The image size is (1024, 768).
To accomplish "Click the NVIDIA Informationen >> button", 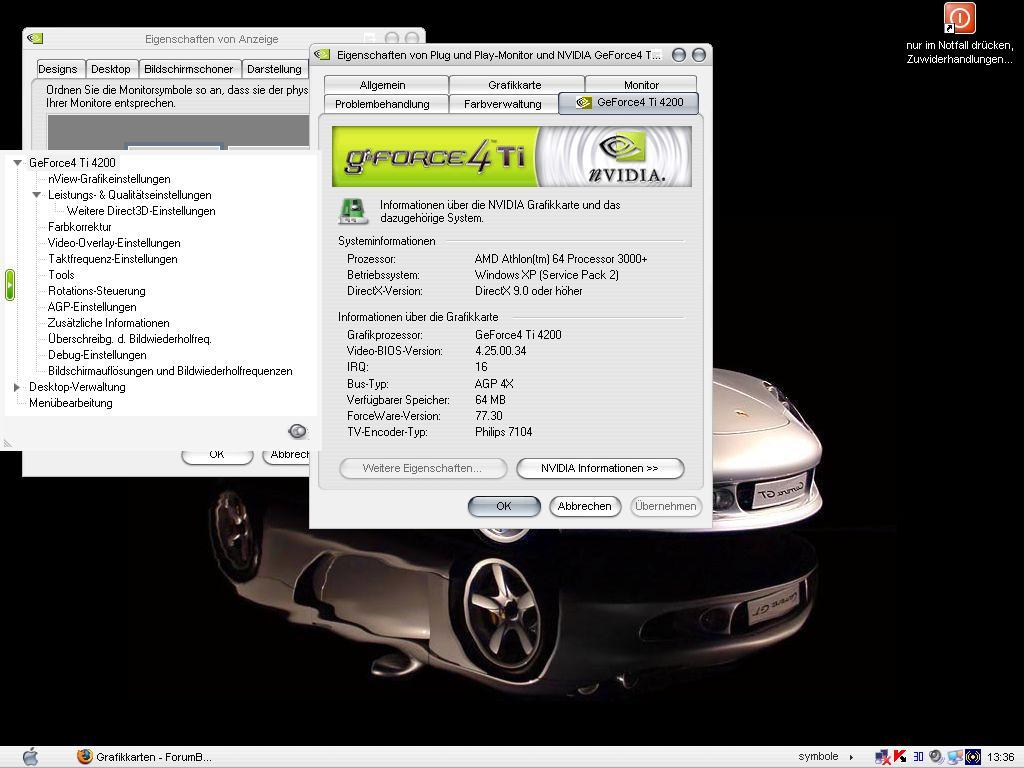I will pyautogui.click(x=600, y=468).
